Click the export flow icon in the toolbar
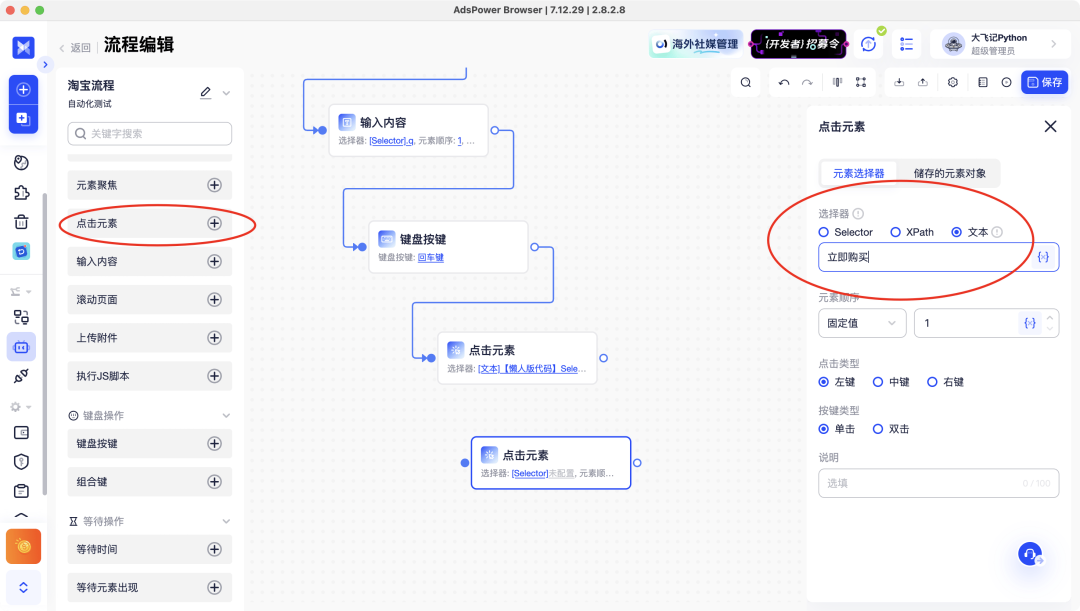 click(x=923, y=82)
